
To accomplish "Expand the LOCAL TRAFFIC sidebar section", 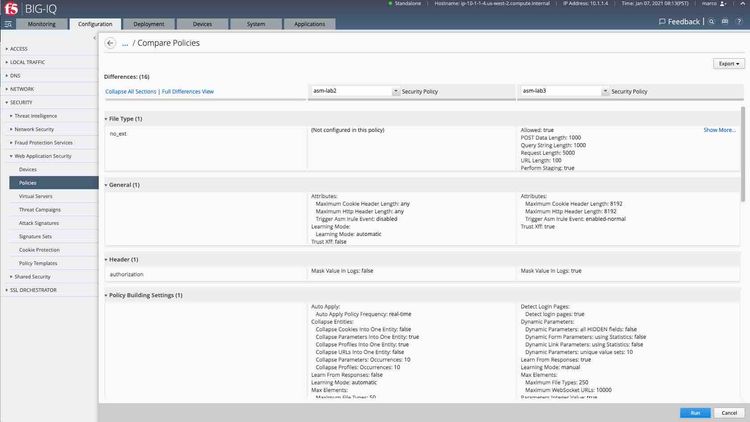I will [27, 62].
